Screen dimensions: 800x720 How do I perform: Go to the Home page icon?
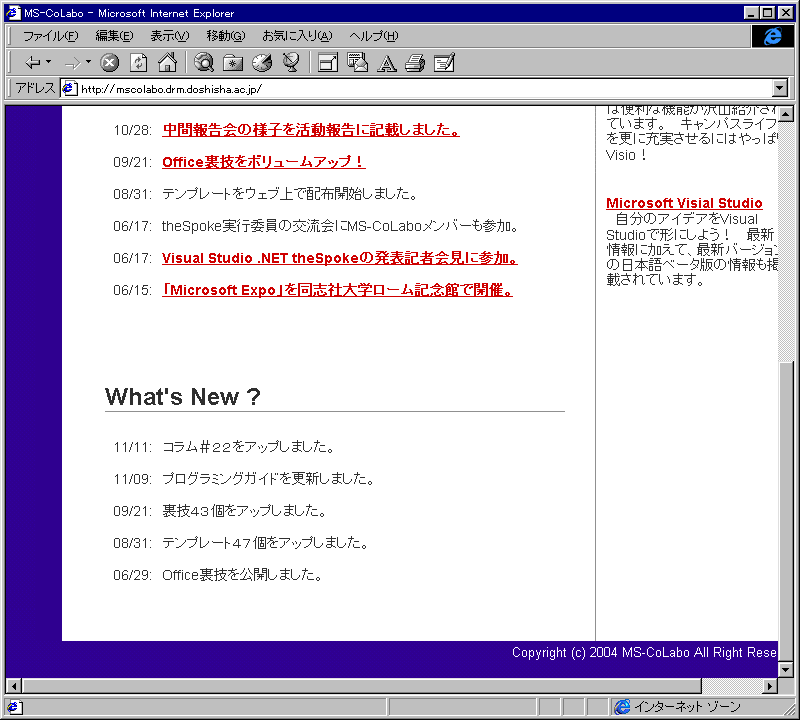click(167, 63)
